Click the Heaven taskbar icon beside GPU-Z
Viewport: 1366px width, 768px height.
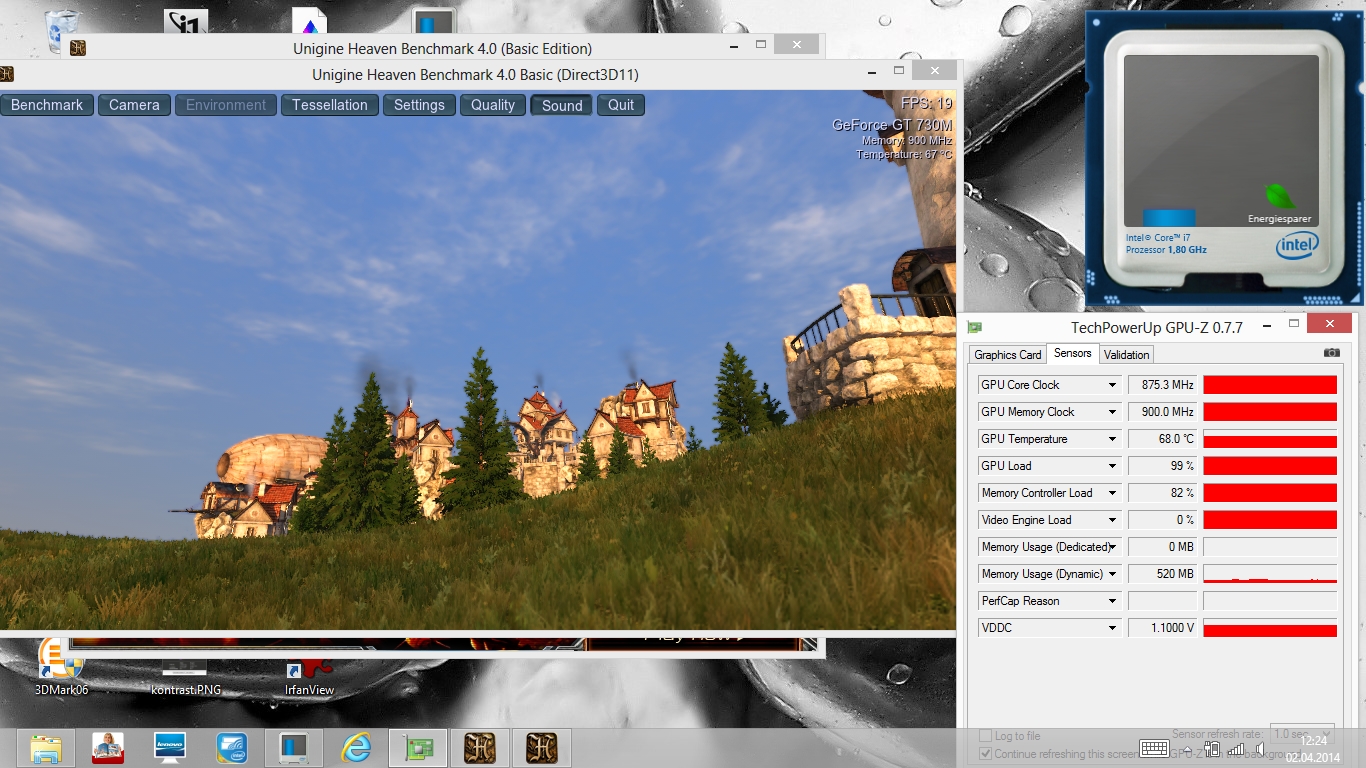[x=480, y=748]
